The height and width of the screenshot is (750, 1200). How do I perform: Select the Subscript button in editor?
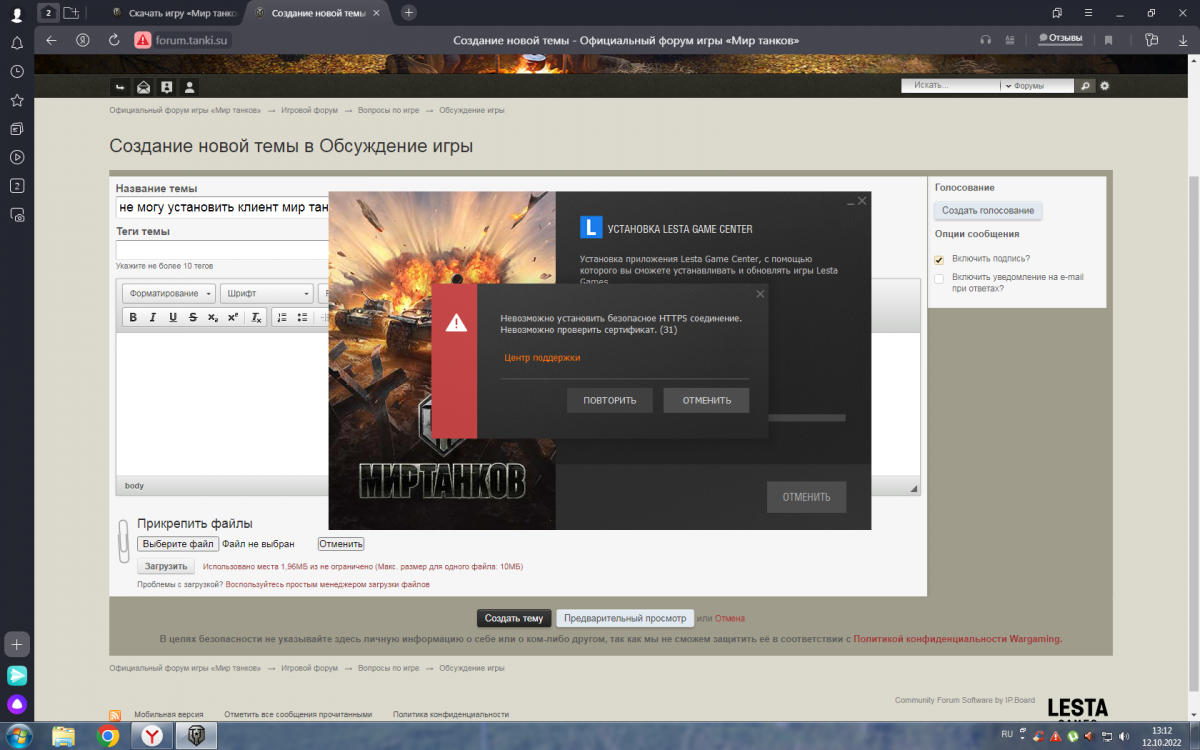212,317
